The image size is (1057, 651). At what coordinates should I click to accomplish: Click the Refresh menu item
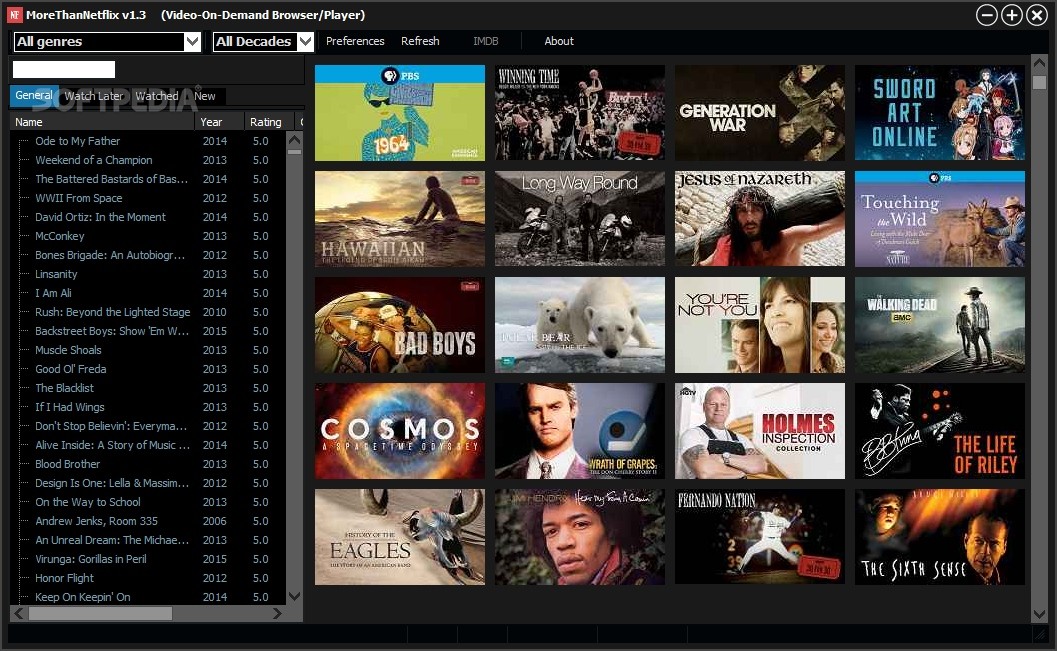click(x=420, y=41)
